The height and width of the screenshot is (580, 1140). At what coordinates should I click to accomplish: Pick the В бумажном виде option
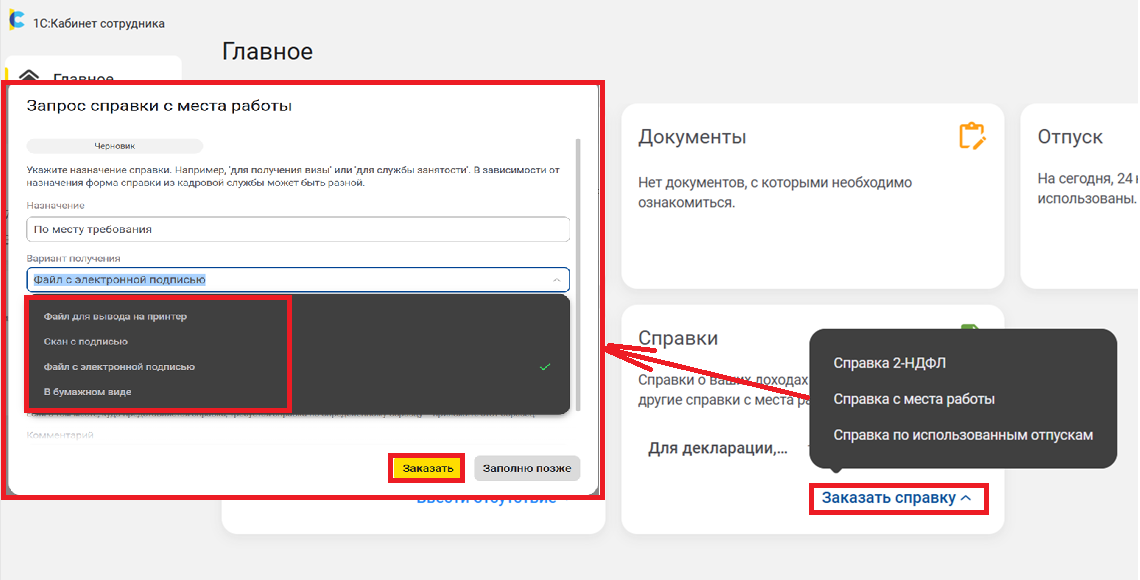click(87, 392)
